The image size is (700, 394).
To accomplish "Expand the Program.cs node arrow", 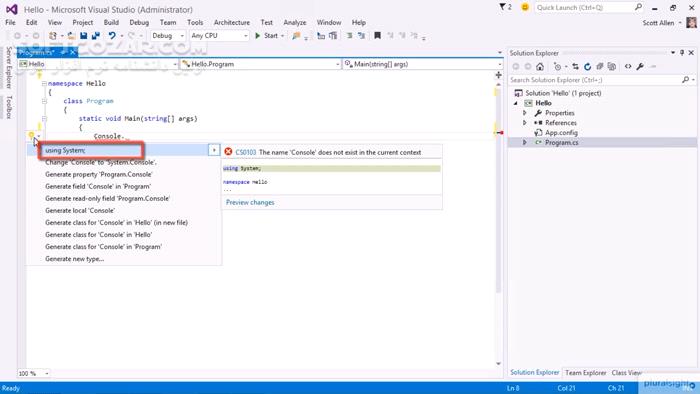I will pyautogui.click(x=525, y=142).
